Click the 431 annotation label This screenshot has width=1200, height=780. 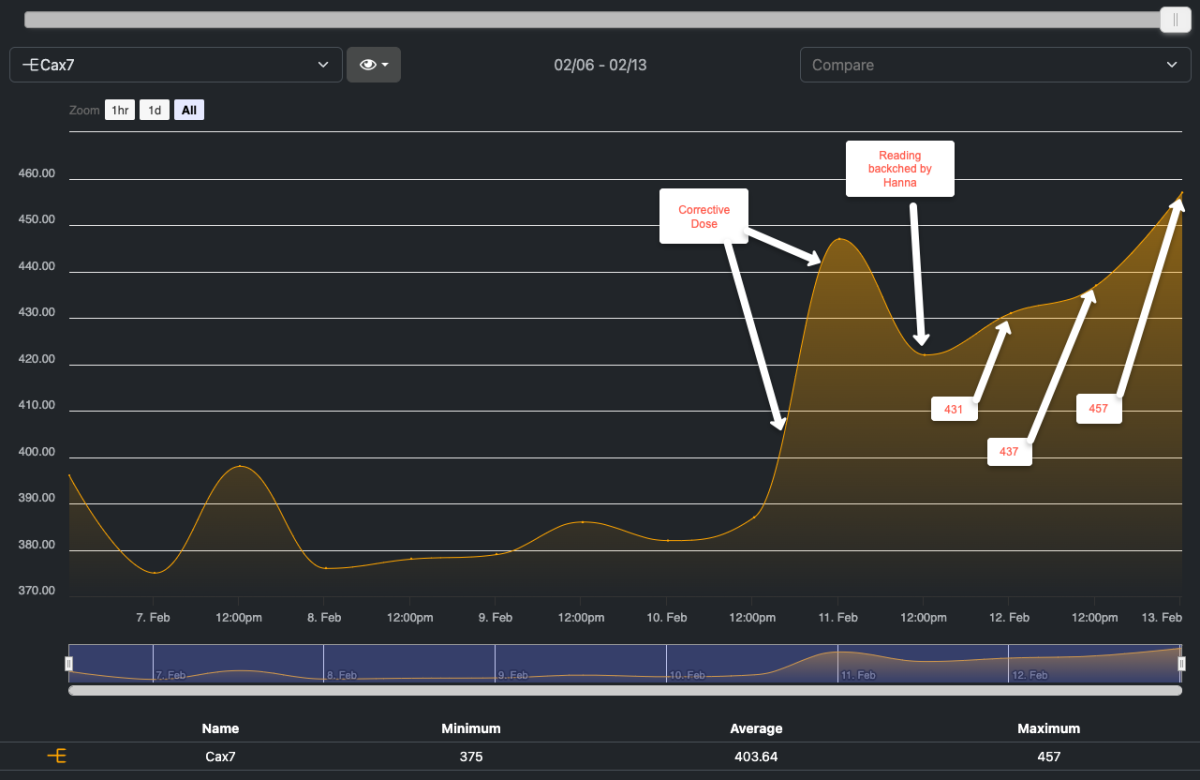pos(953,409)
